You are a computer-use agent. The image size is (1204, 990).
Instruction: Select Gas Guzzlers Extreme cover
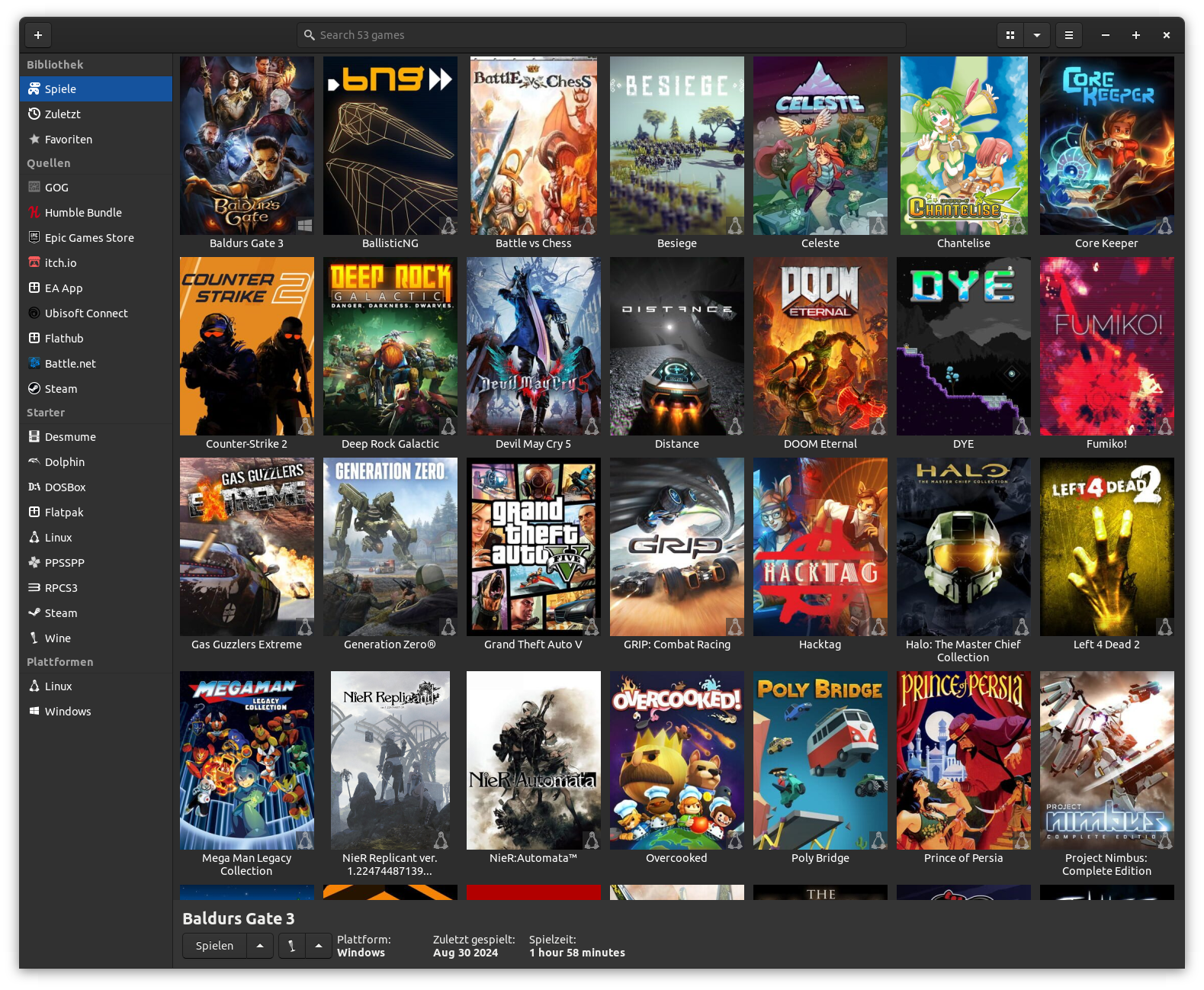click(x=247, y=547)
